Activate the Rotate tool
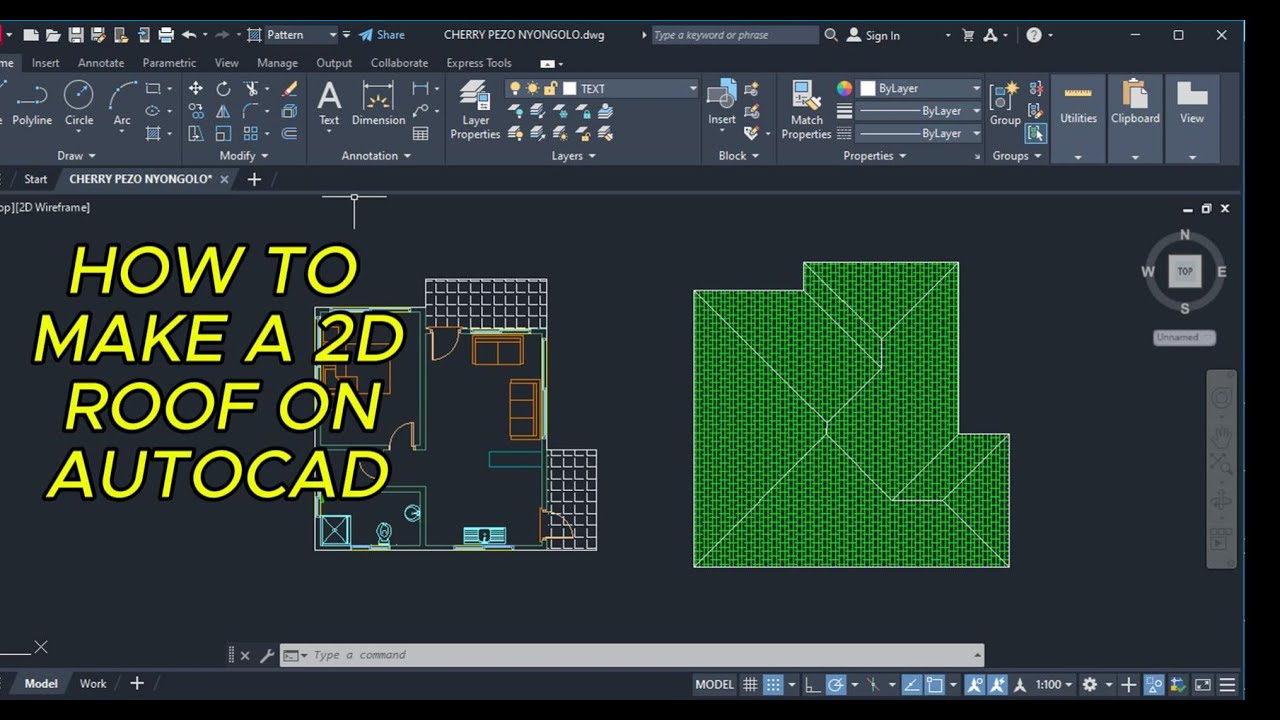This screenshot has width=1280, height=720. click(223, 89)
